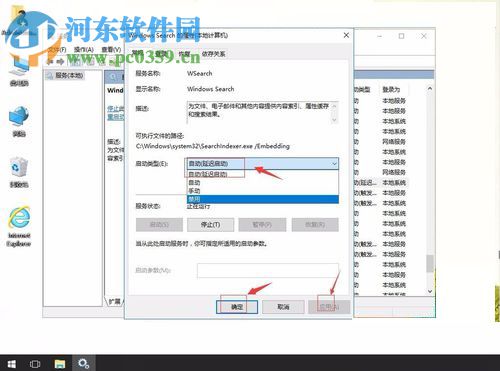Viewport: 500px width, 371px height.
Task: Click the 取消 cancel button
Action: [x=283, y=307]
